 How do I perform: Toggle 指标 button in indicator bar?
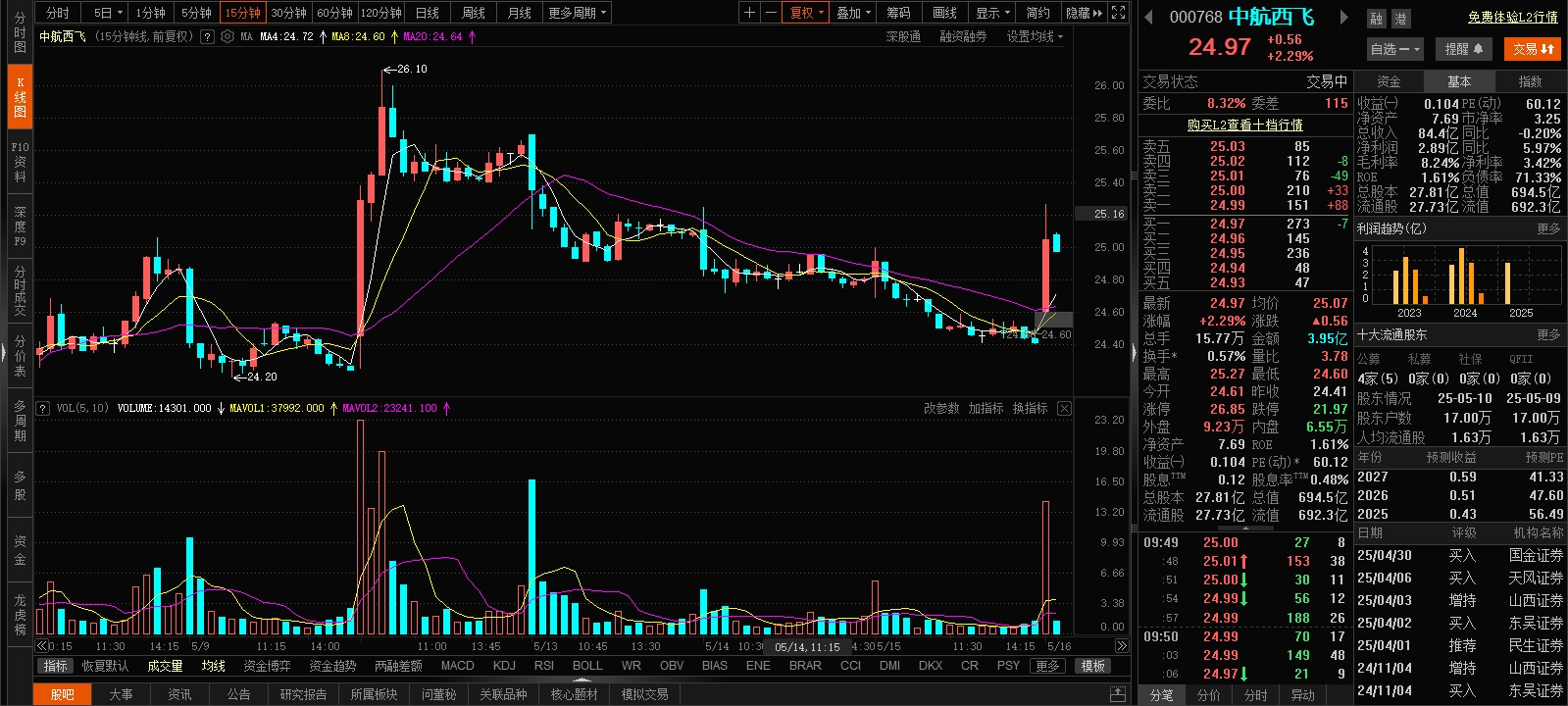[x=55, y=666]
